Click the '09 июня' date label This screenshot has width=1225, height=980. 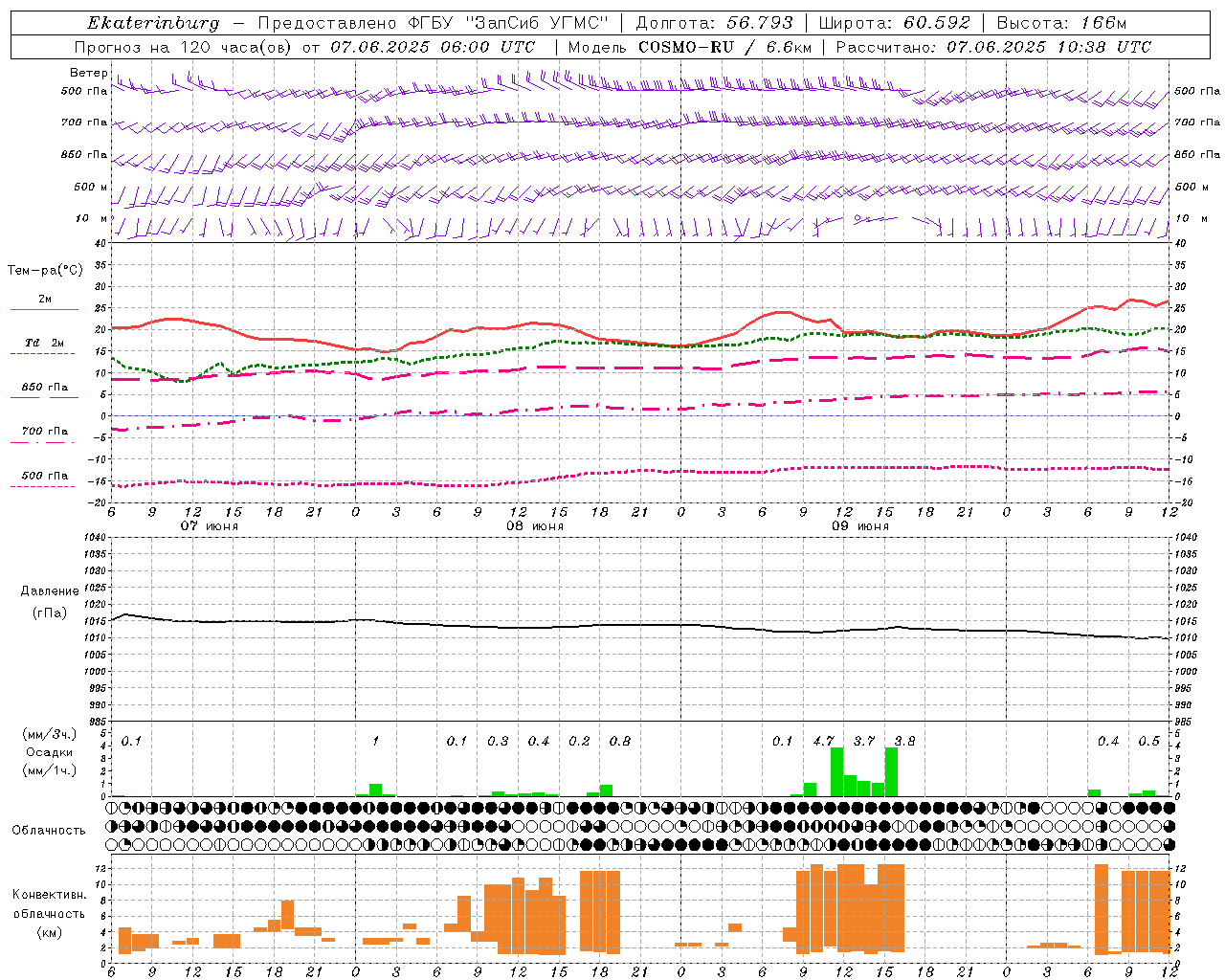point(860,526)
